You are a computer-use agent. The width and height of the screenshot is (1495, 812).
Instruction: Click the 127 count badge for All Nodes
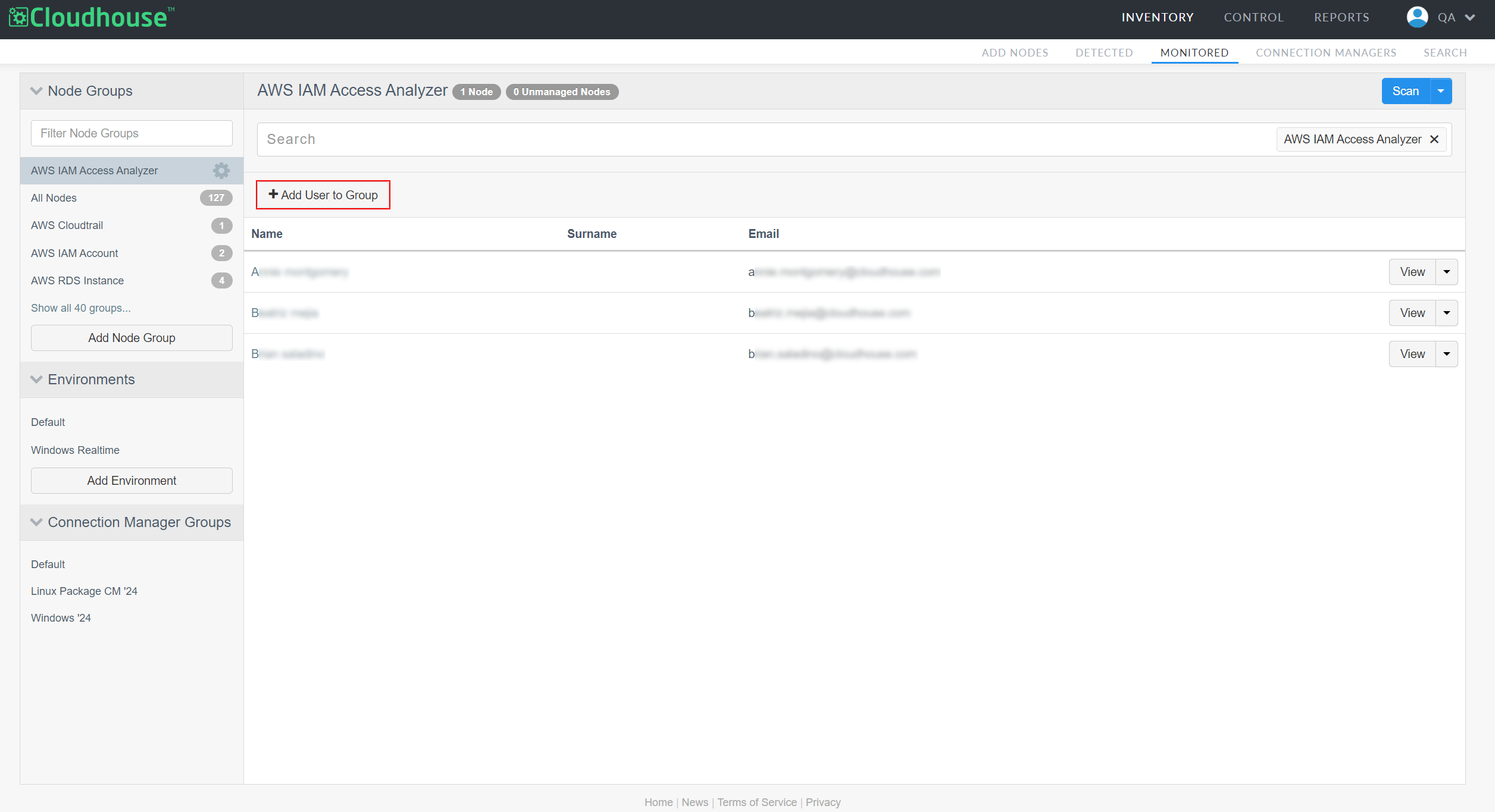[216, 198]
